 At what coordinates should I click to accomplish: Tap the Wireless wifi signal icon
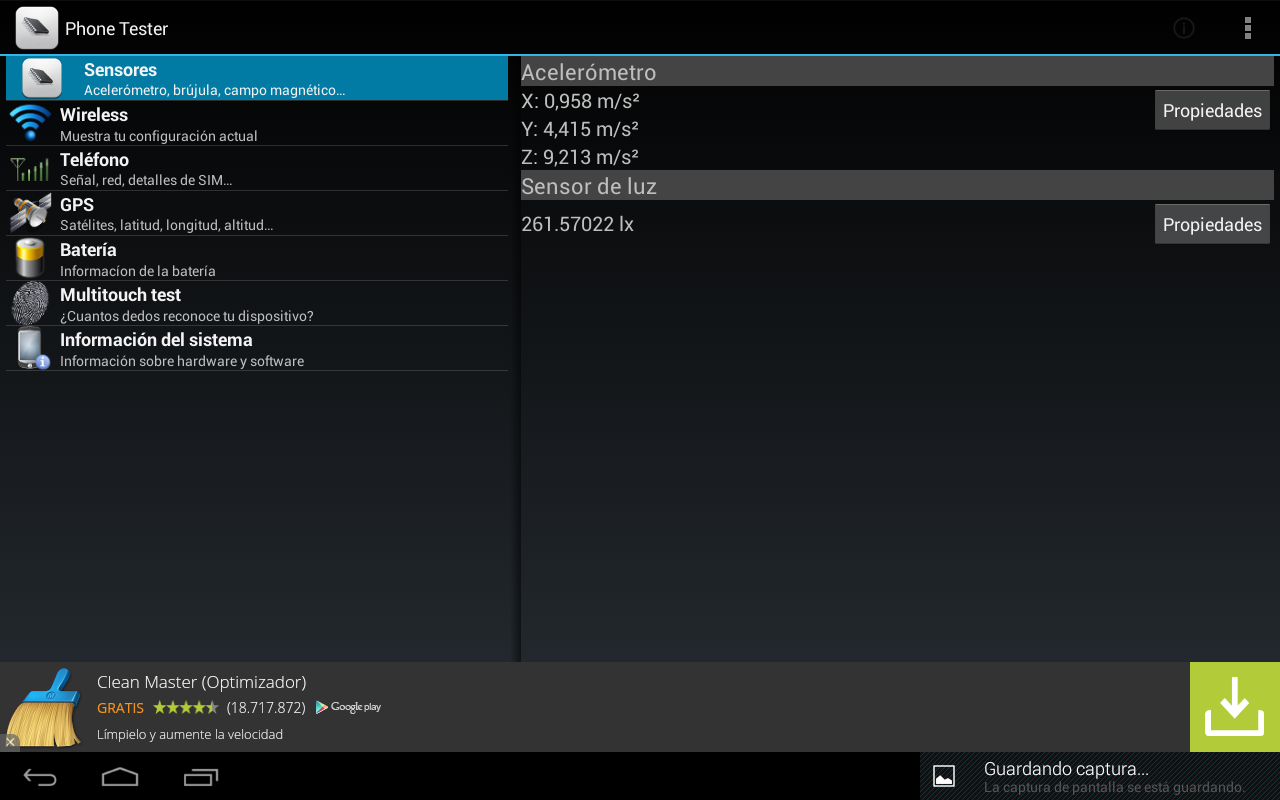click(30, 123)
